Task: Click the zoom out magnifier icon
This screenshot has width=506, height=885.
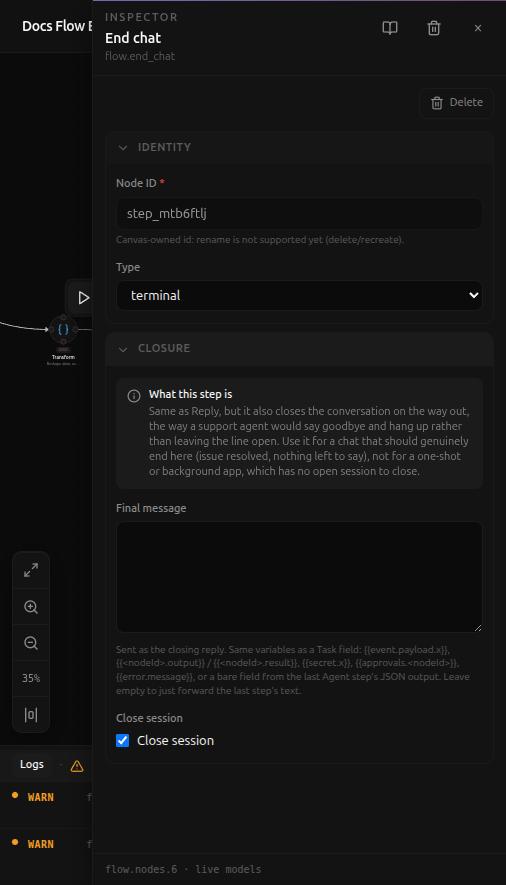Action: 31,643
